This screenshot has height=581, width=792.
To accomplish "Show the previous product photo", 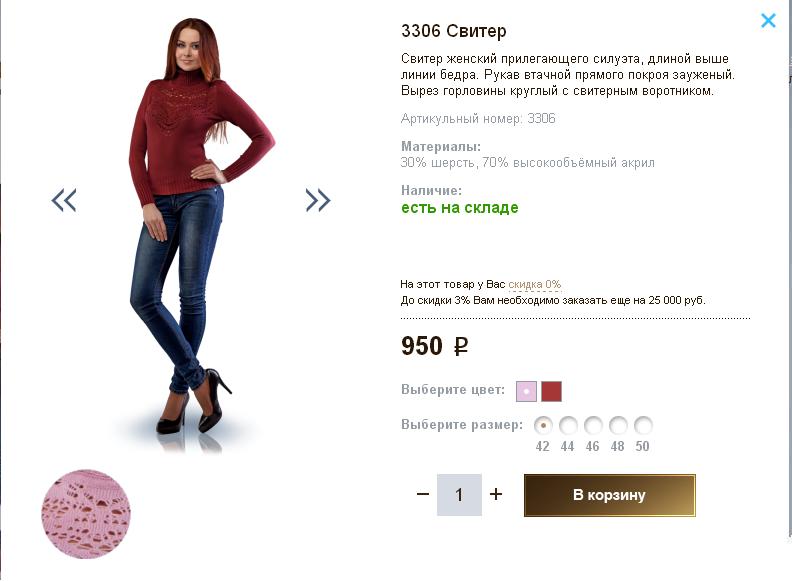I will (x=64, y=201).
